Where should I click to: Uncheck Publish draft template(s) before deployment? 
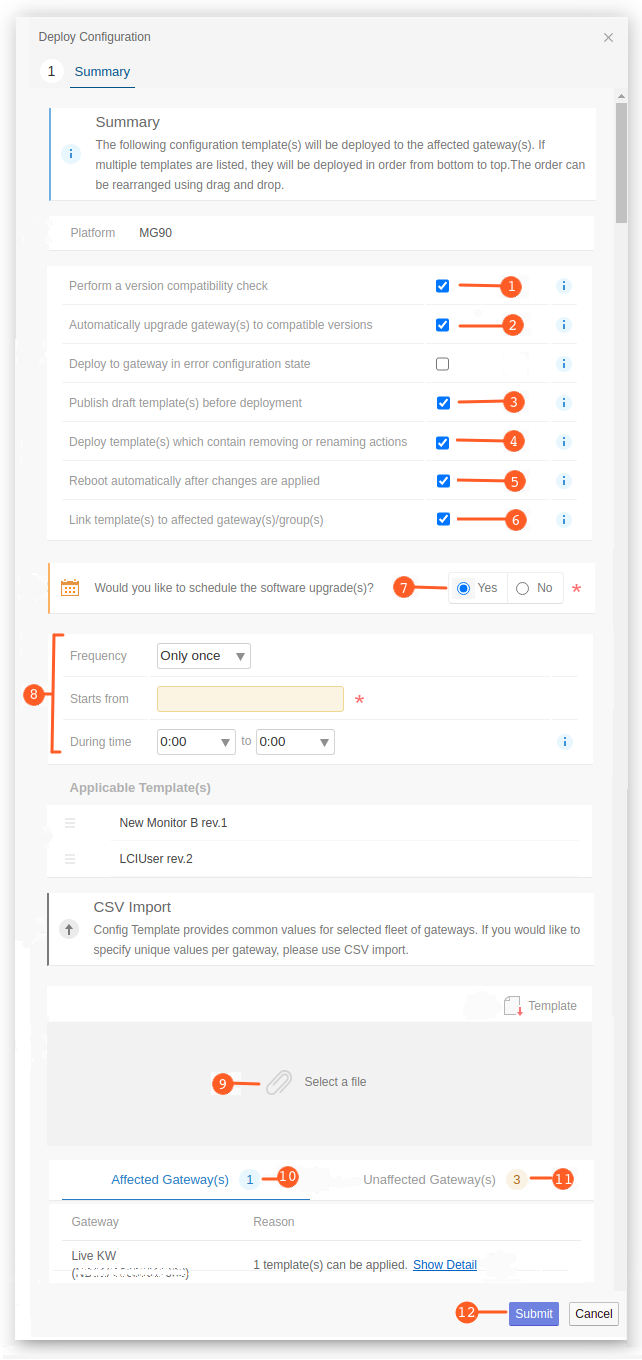pyautogui.click(x=443, y=403)
